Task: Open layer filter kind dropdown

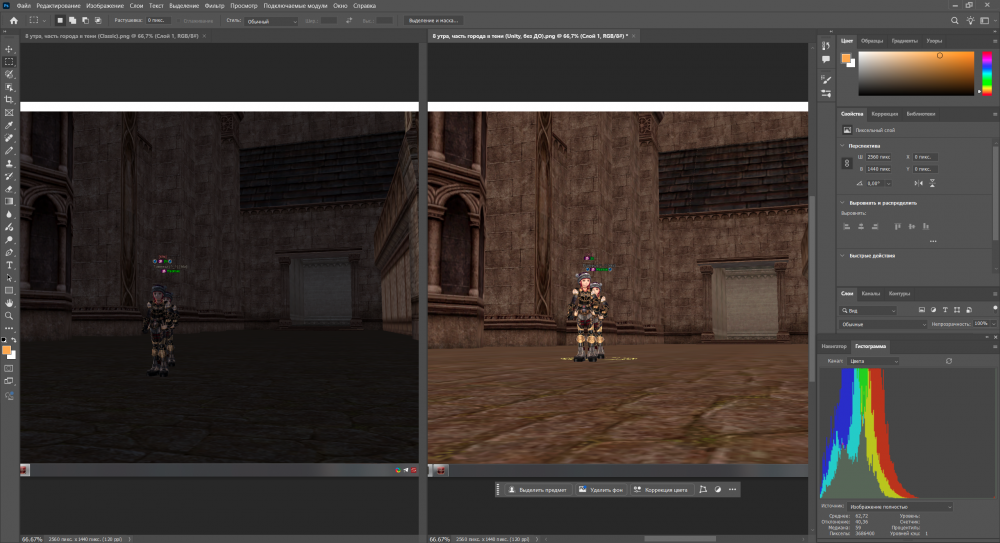Action: (869, 311)
